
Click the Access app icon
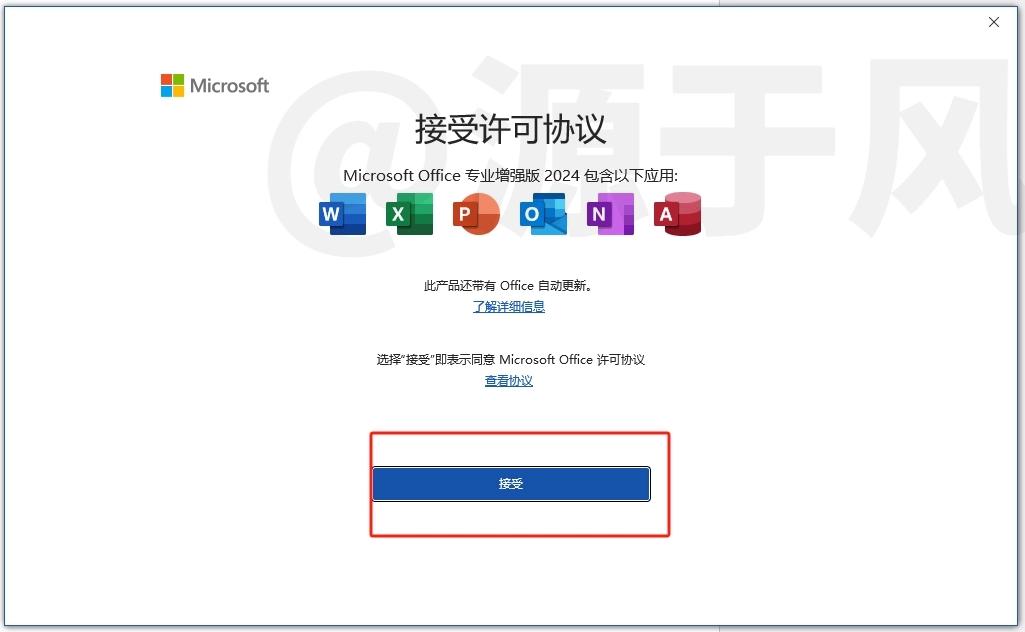pos(677,214)
